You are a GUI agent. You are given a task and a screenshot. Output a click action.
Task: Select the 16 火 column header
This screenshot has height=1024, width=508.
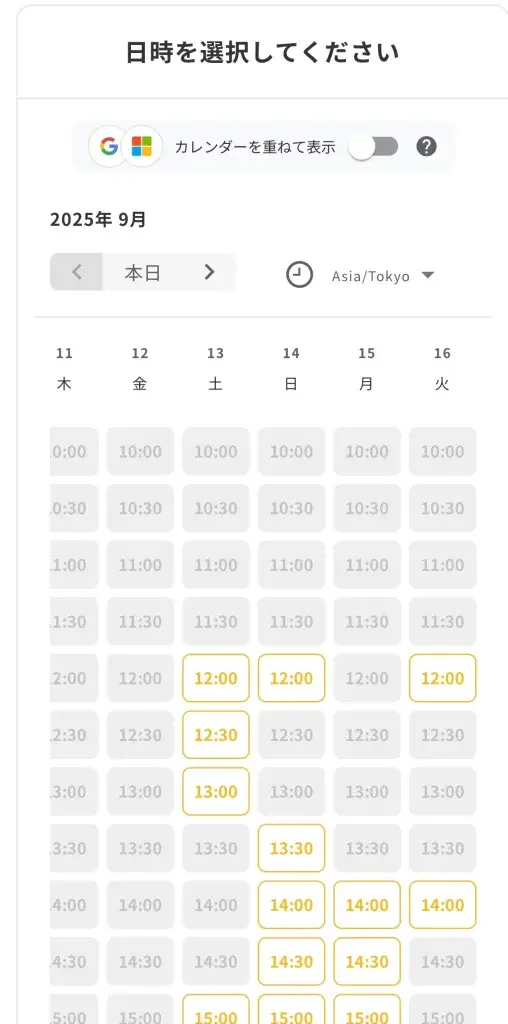click(443, 369)
